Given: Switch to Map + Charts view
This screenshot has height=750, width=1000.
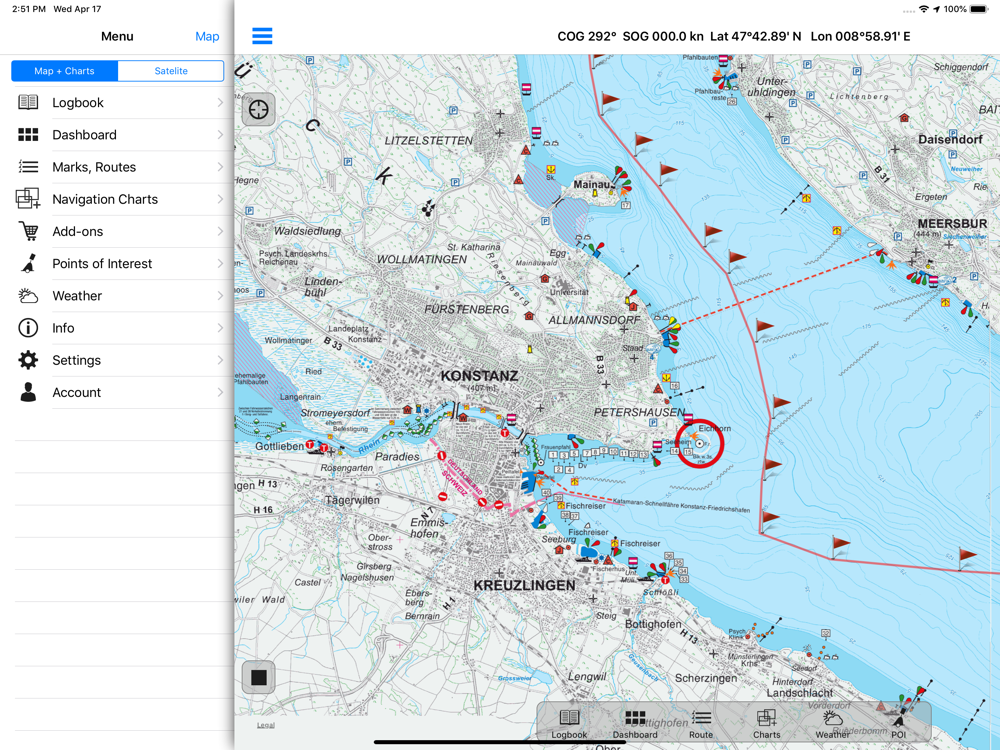Looking at the screenshot, I should pyautogui.click(x=64, y=71).
